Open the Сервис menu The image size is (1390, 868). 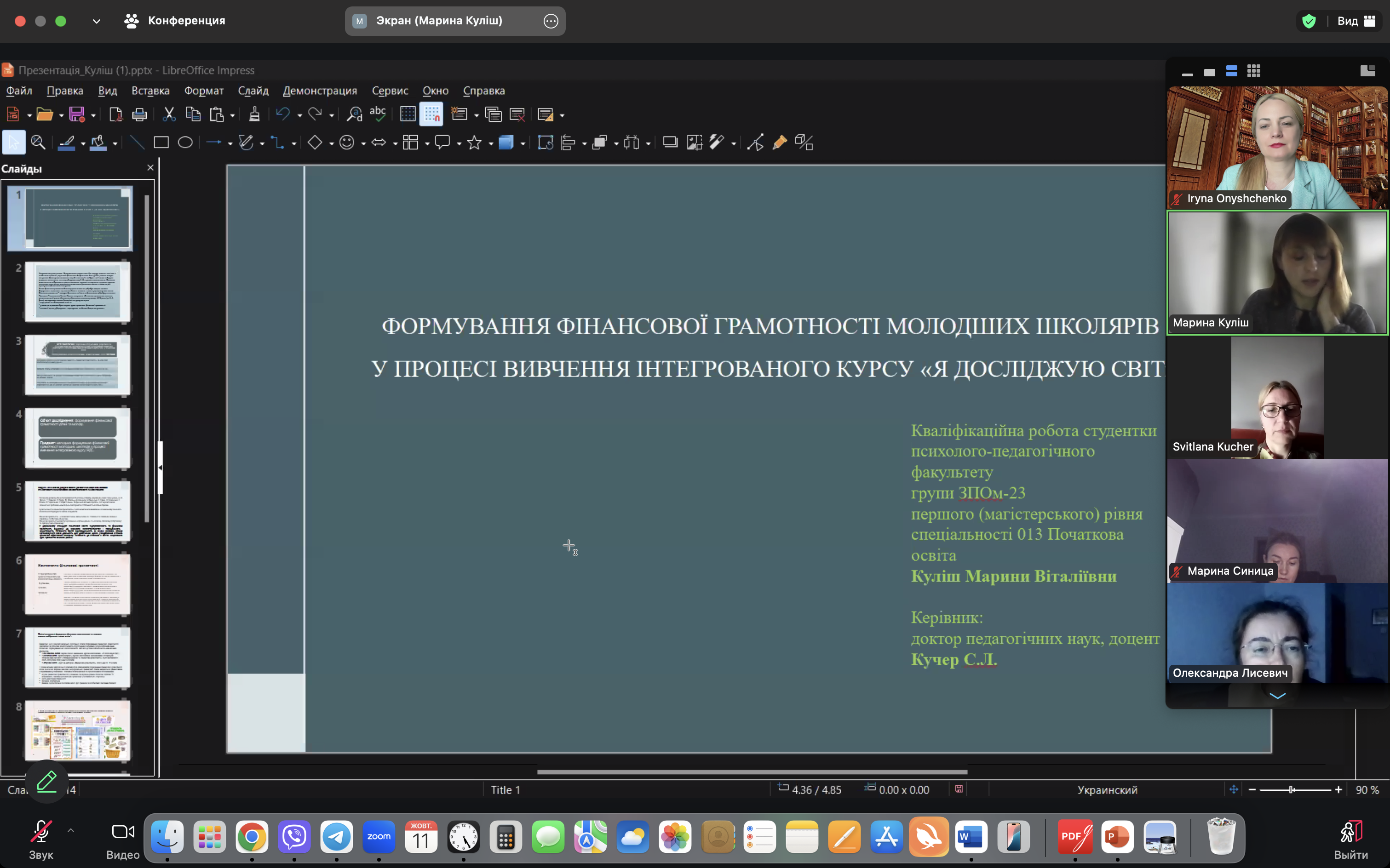390,91
